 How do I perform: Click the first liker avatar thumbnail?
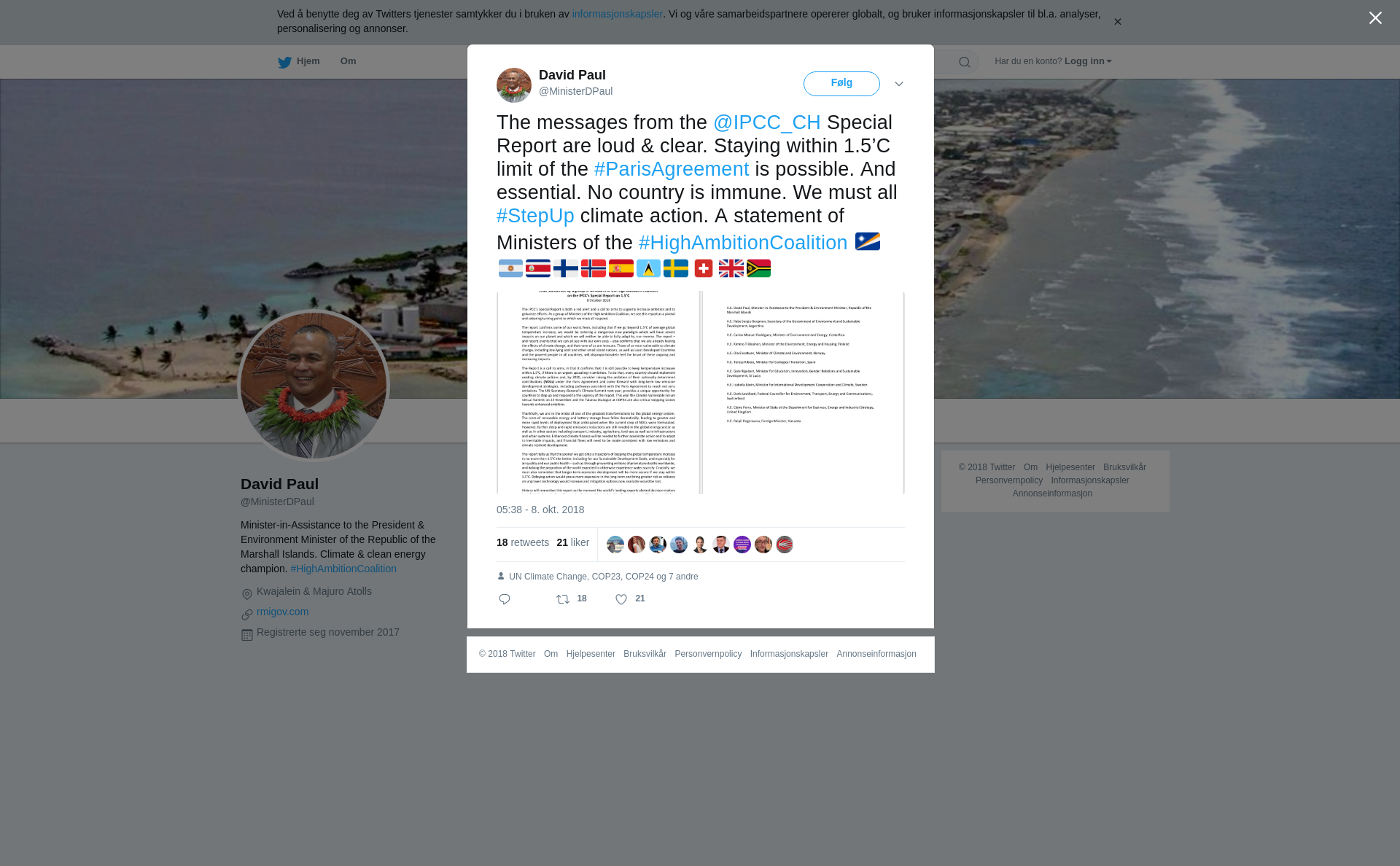[x=615, y=545]
